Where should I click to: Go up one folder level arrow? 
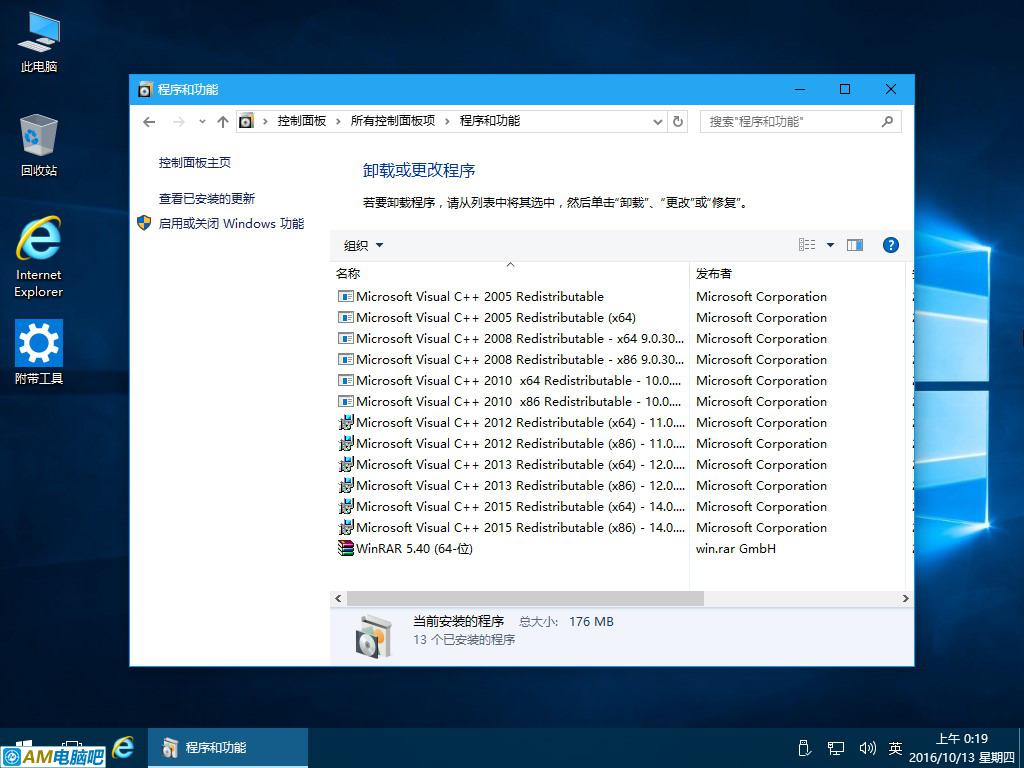(x=223, y=121)
